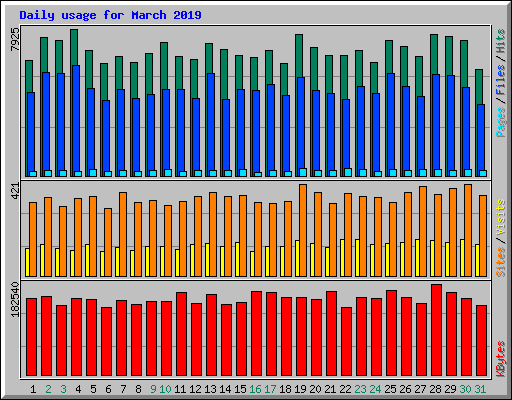Click the red KBytes bar for day 11

click(x=181, y=334)
